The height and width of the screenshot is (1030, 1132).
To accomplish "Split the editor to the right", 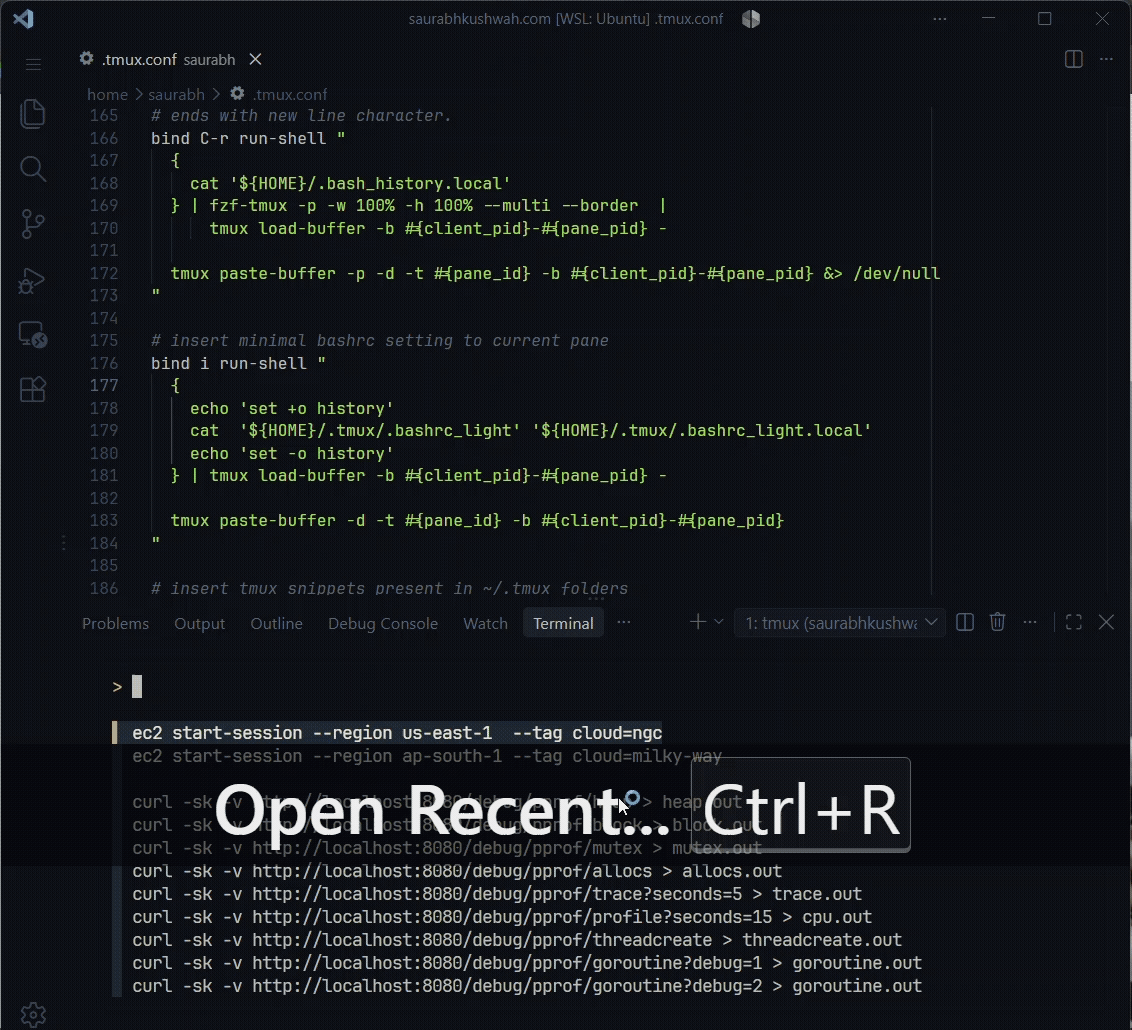I will click(x=1074, y=59).
